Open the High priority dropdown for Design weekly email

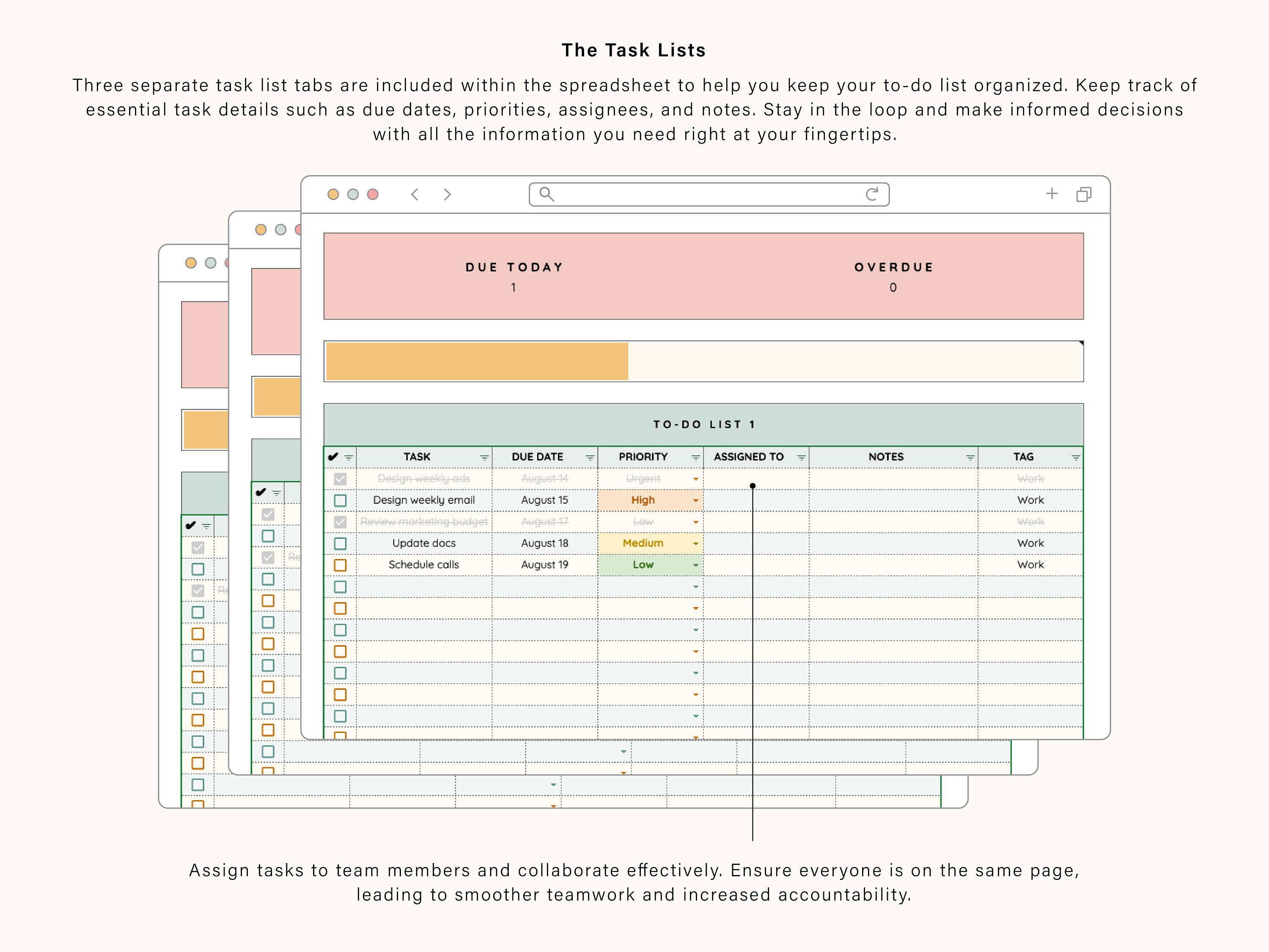(x=695, y=500)
